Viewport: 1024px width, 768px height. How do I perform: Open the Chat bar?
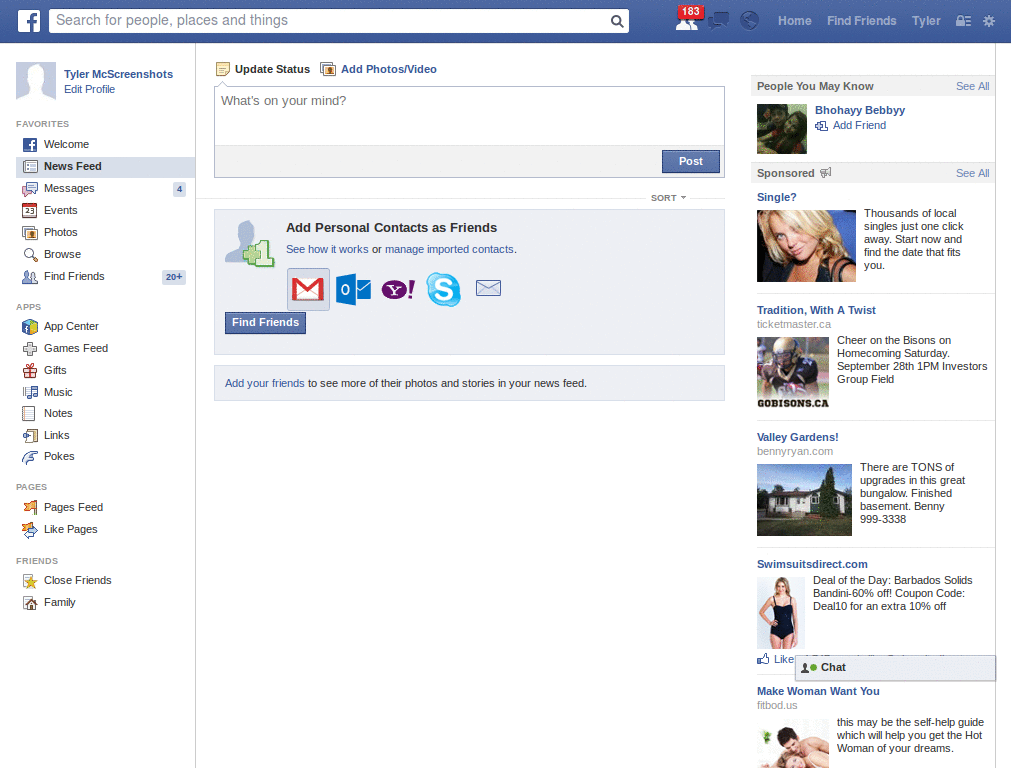[x=895, y=667]
